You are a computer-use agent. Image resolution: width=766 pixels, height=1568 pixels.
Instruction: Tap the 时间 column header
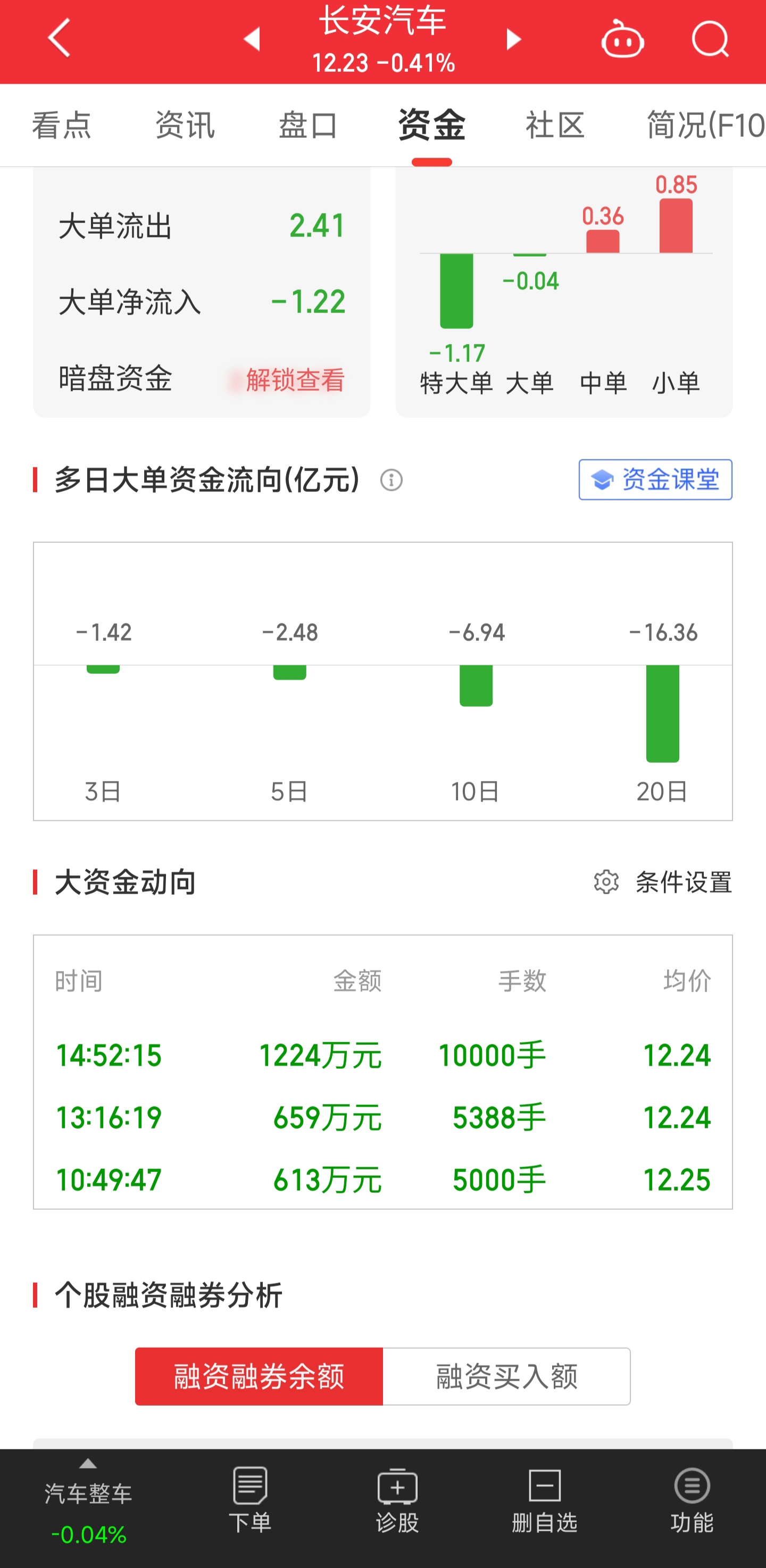click(79, 980)
